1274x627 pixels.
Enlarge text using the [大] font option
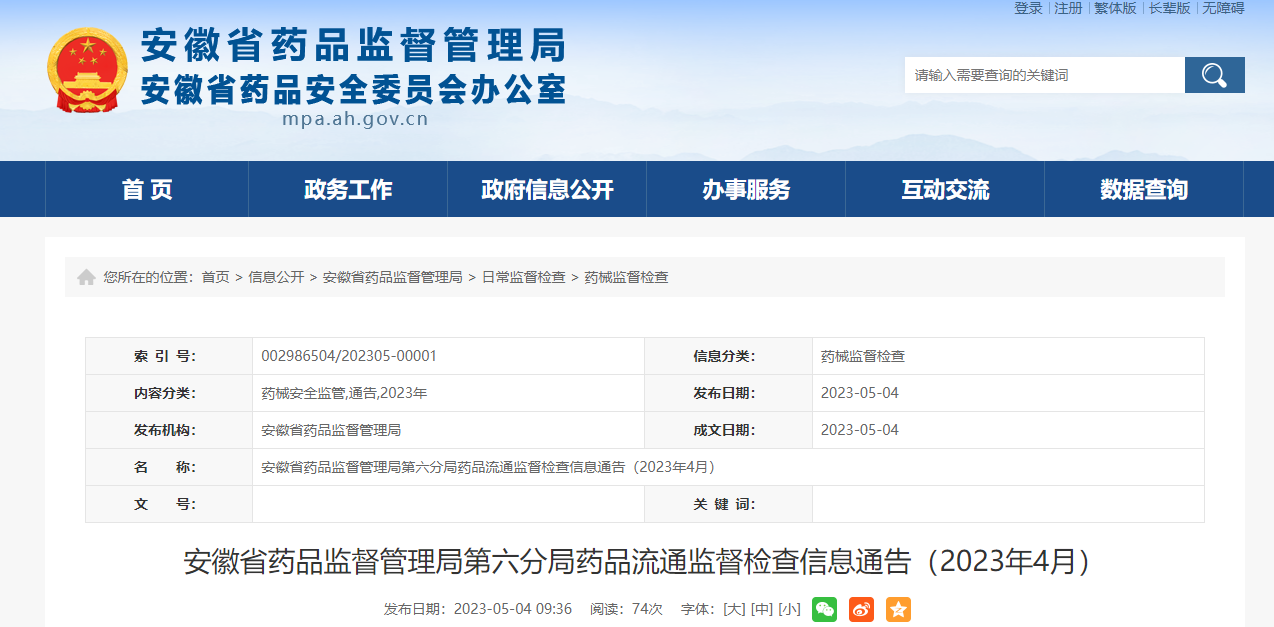click(x=736, y=609)
